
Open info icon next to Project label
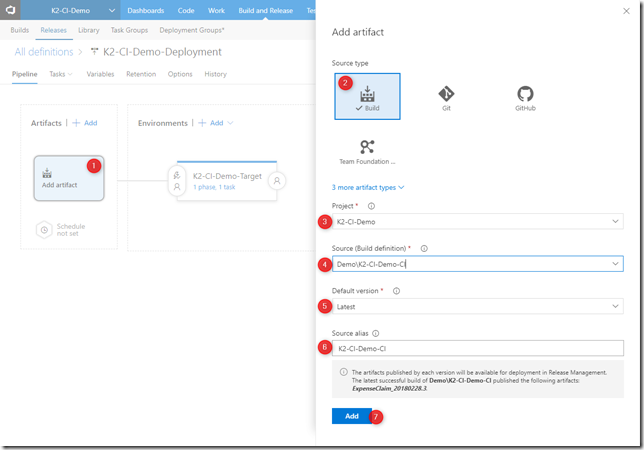[x=371, y=206]
